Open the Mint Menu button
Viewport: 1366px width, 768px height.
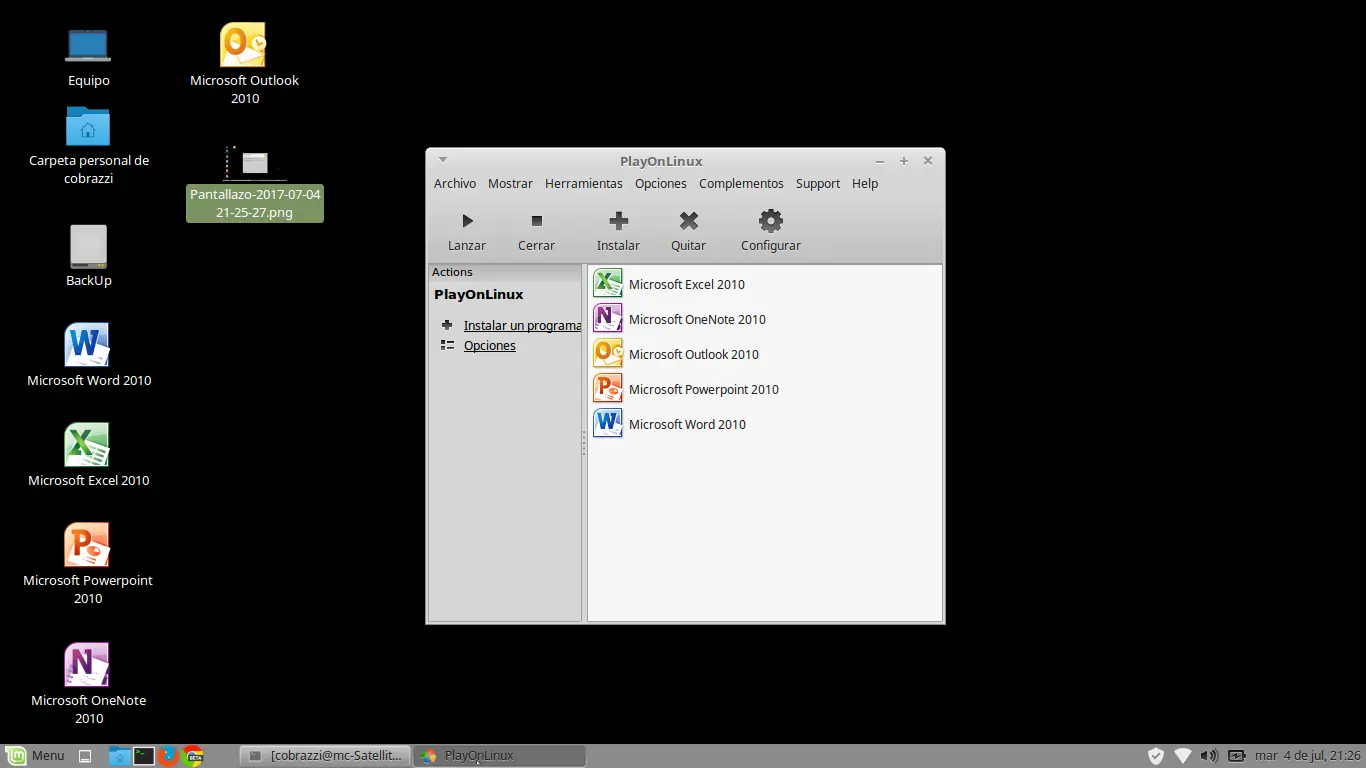pos(35,756)
